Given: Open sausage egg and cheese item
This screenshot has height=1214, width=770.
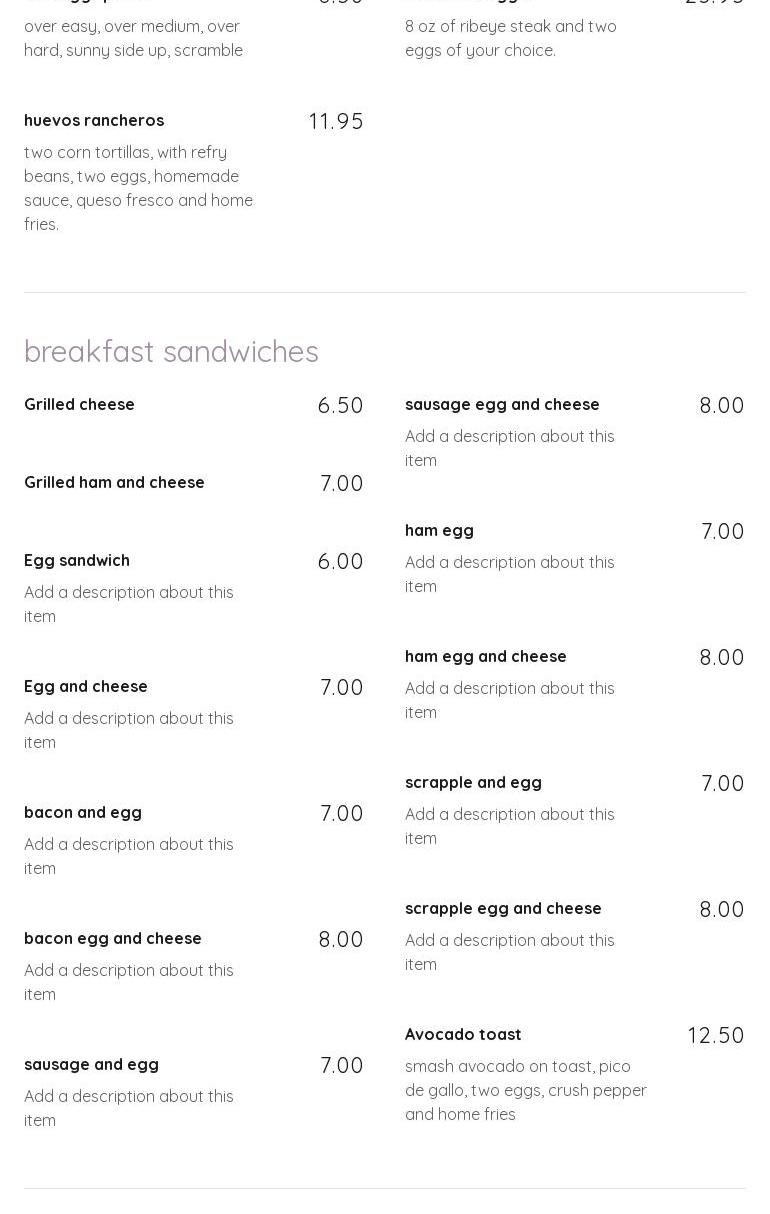Looking at the screenshot, I should tap(502, 404).
